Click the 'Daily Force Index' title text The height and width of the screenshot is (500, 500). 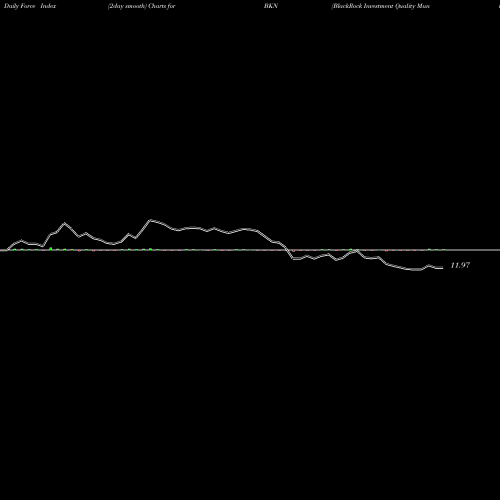[x=30, y=6]
